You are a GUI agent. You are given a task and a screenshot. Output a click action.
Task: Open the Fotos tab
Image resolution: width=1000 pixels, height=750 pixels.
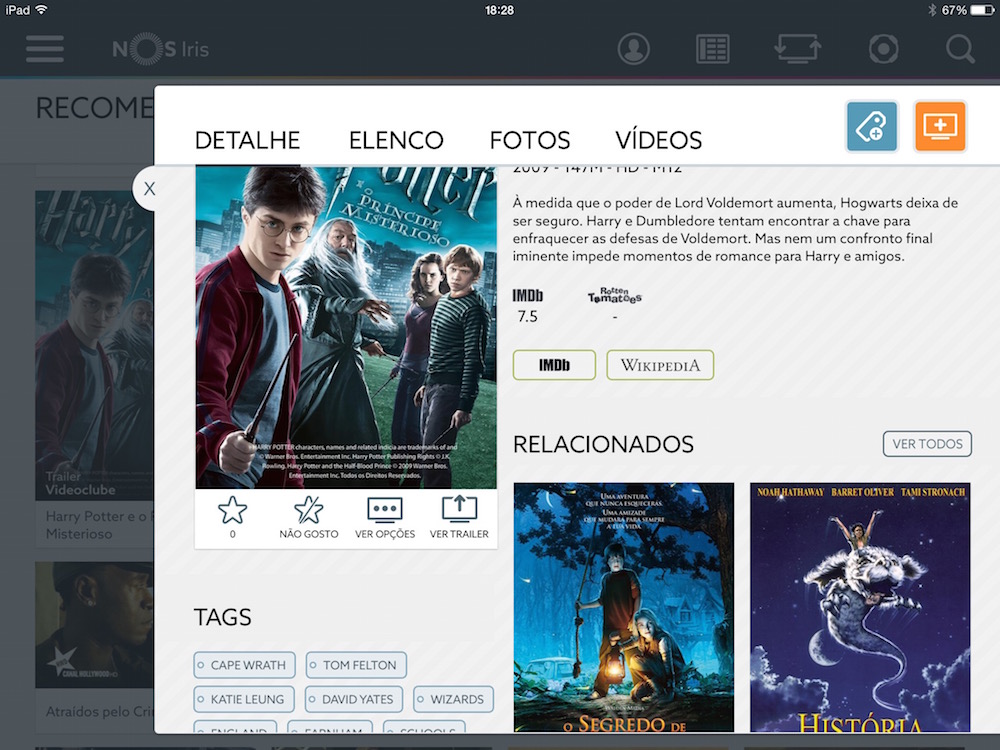click(x=530, y=140)
